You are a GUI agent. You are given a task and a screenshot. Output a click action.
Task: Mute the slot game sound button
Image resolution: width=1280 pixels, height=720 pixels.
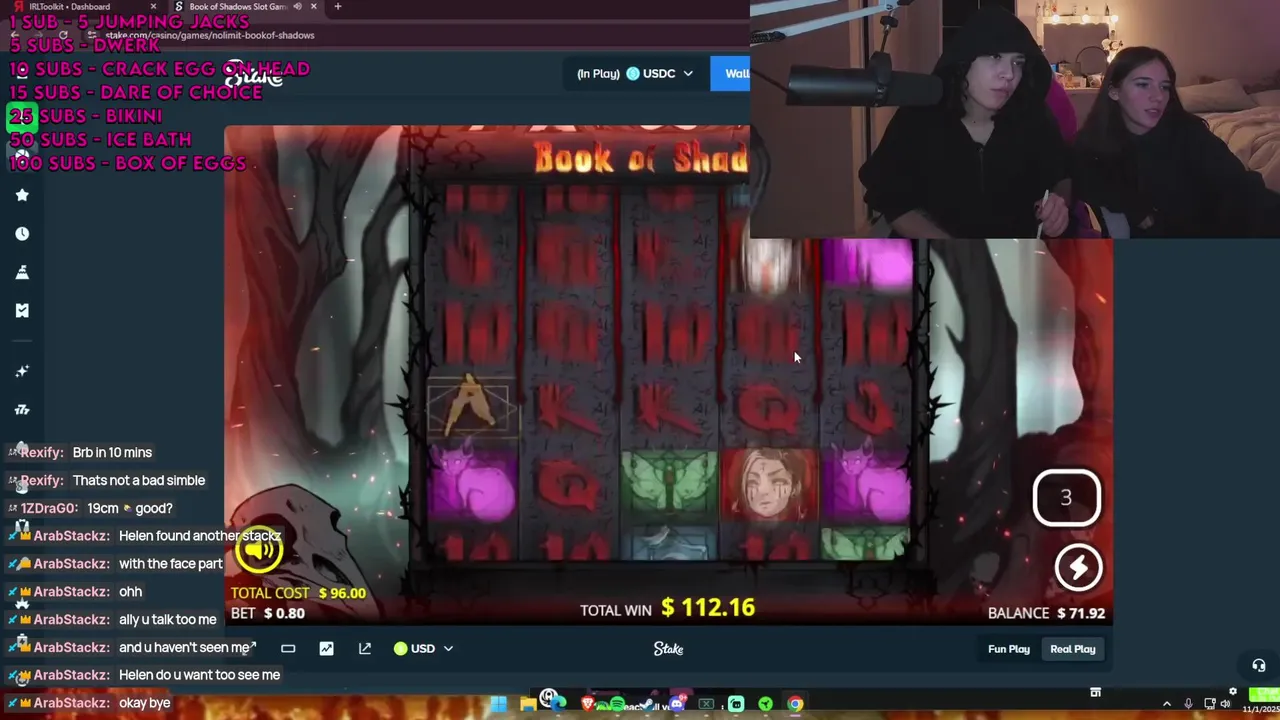click(260, 549)
